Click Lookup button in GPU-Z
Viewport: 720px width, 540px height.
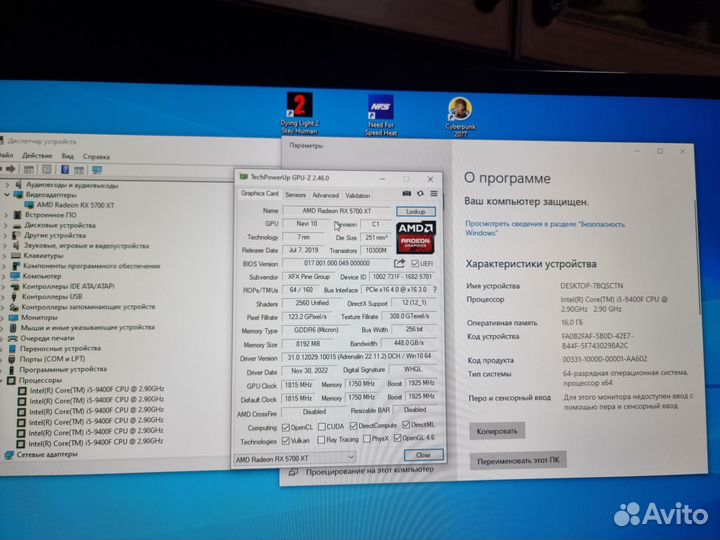[x=416, y=212]
